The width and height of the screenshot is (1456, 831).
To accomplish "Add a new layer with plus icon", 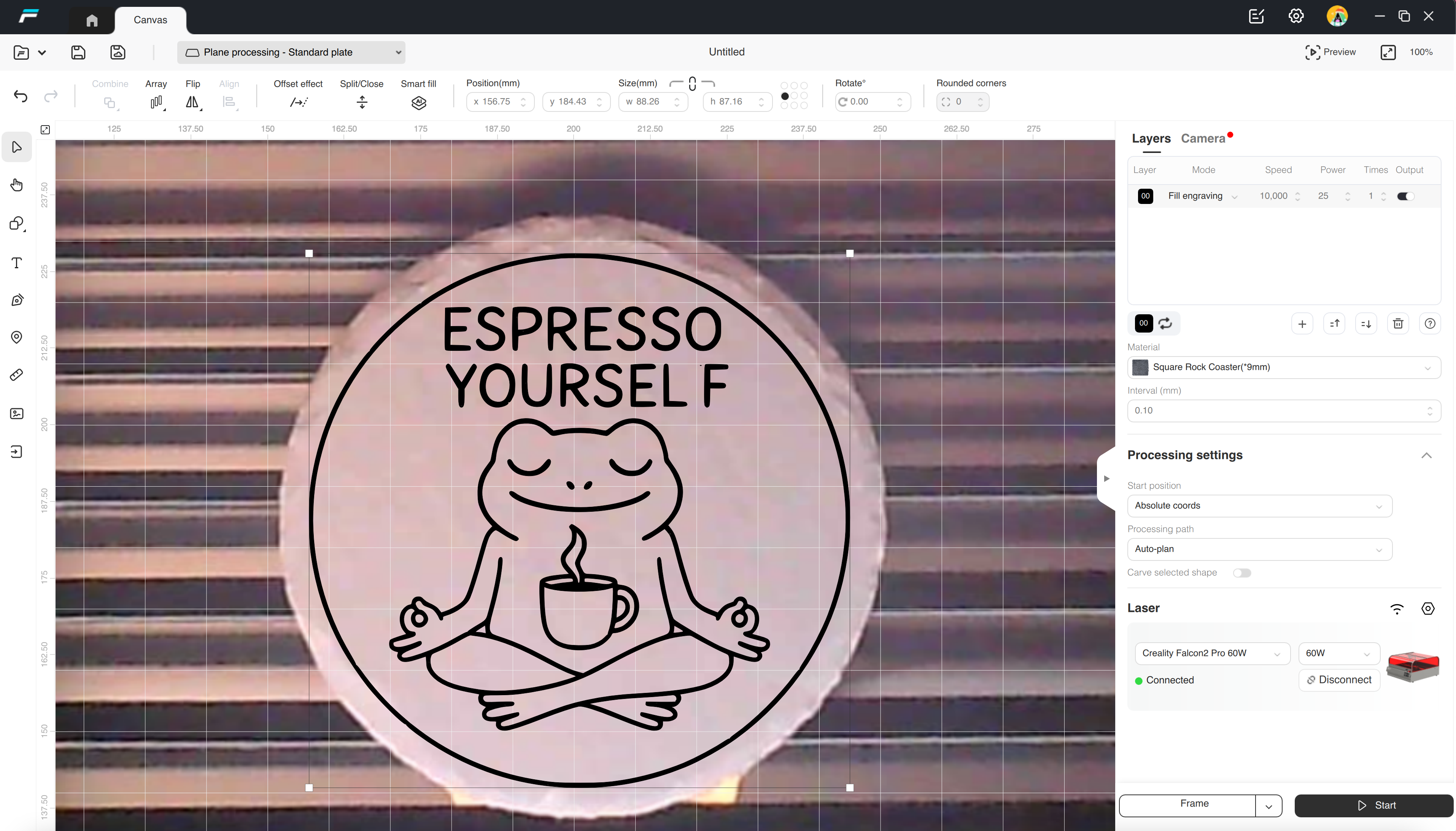I will coord(1302,323).
